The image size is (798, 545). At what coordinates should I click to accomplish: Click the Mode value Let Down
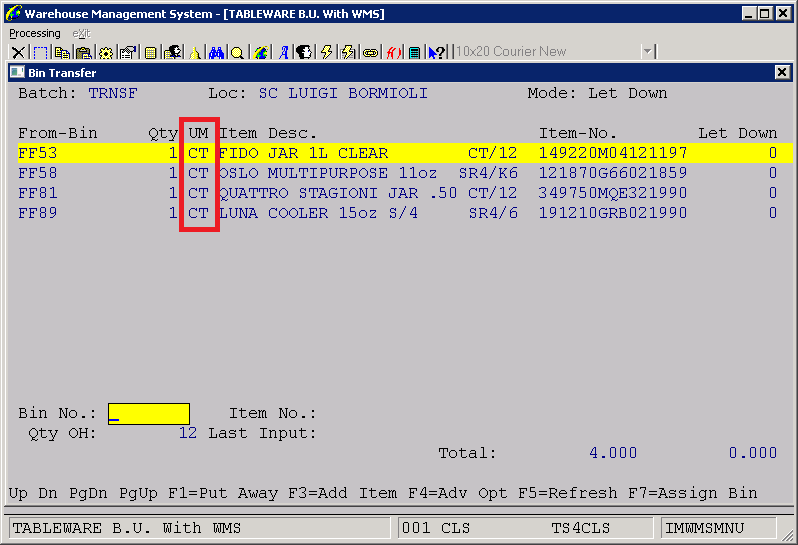(x=628, y=93)
